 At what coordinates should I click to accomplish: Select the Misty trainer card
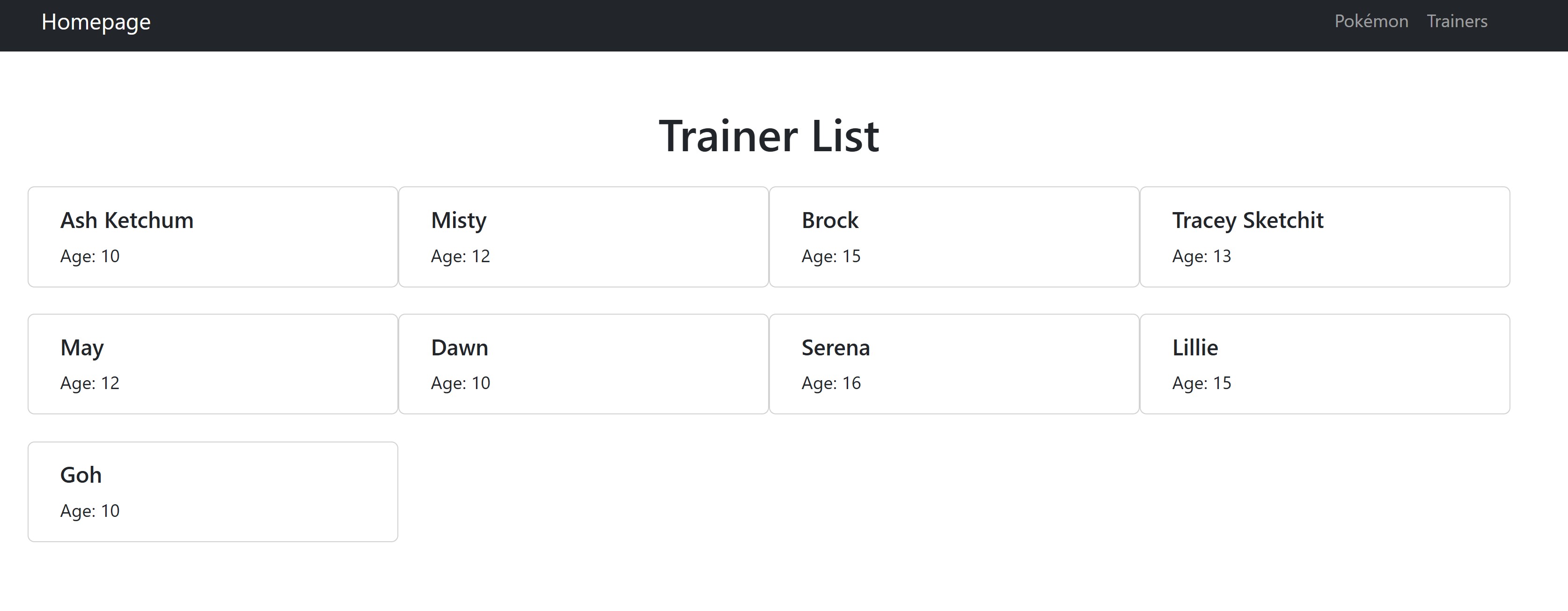(583, 236)
